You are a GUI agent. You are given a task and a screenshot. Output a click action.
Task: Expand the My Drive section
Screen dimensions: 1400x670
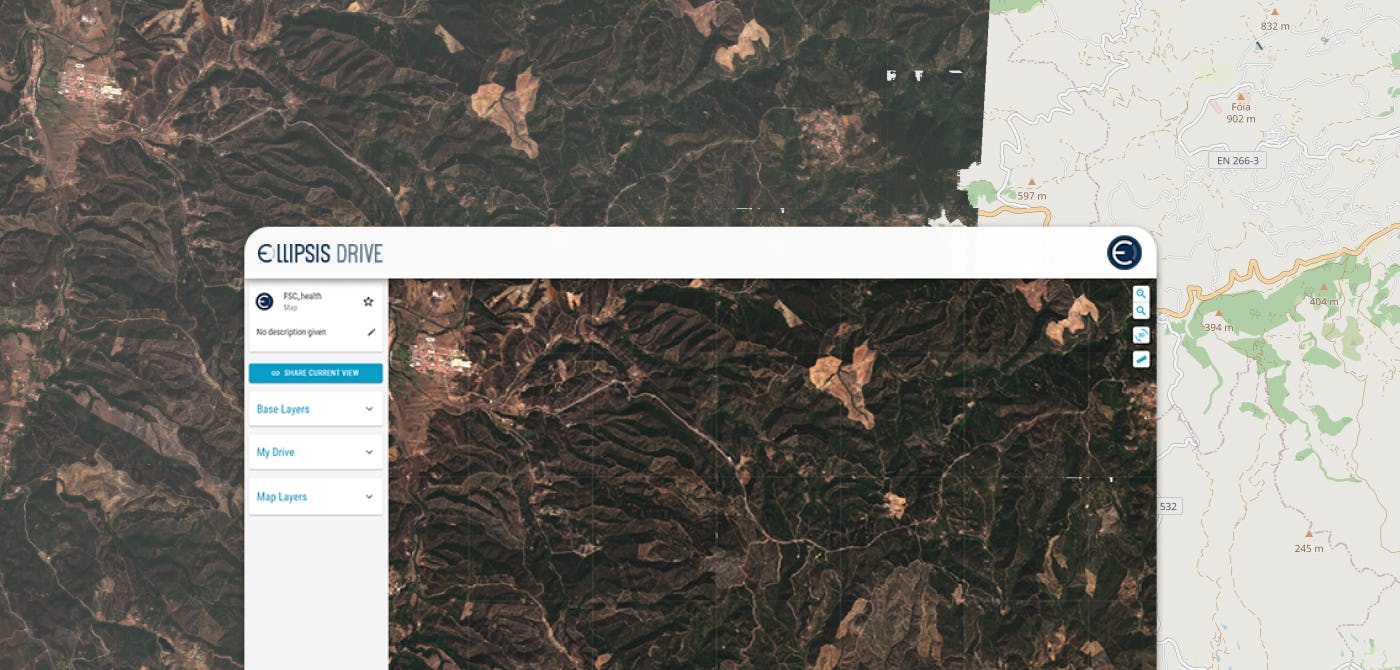click(316, 452)
